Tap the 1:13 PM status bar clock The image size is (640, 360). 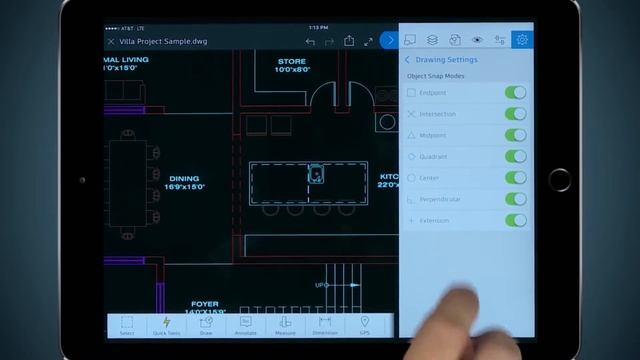(x=318, y=28)
